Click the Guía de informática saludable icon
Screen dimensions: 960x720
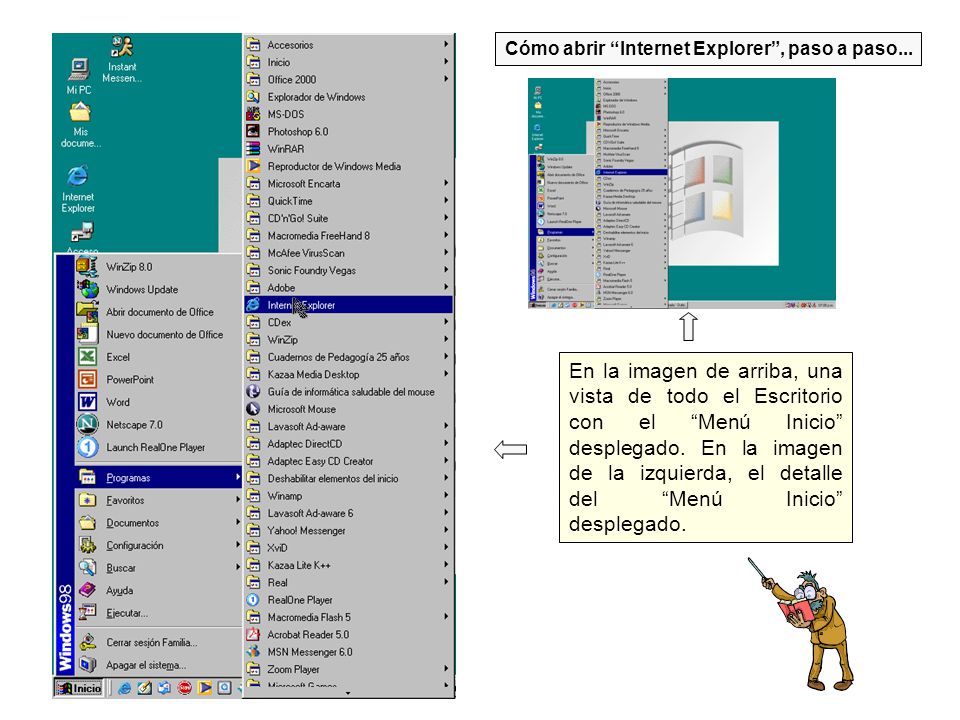click(253, 391)
